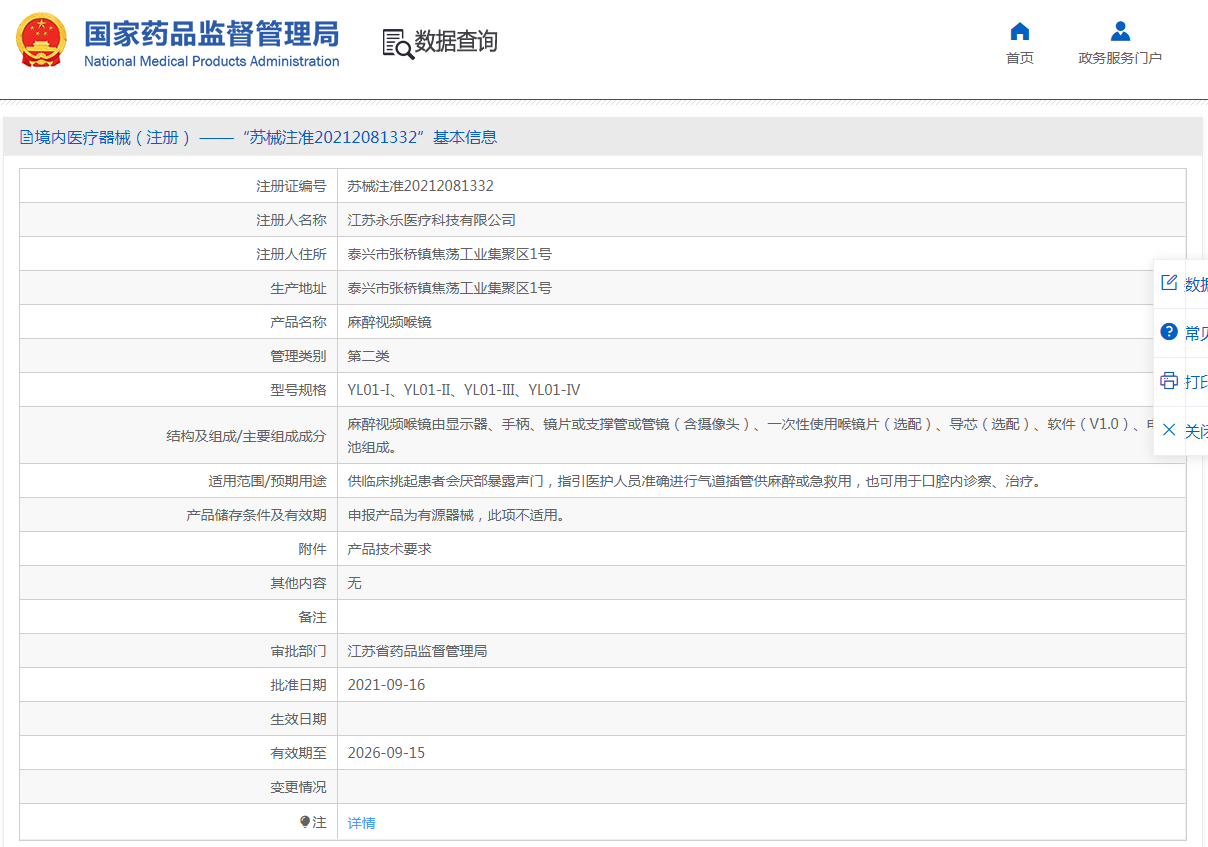This screenshot has height=847, width=1208.
Task: Click approval date 2021-09-16
Action: [x=386, y=685]
